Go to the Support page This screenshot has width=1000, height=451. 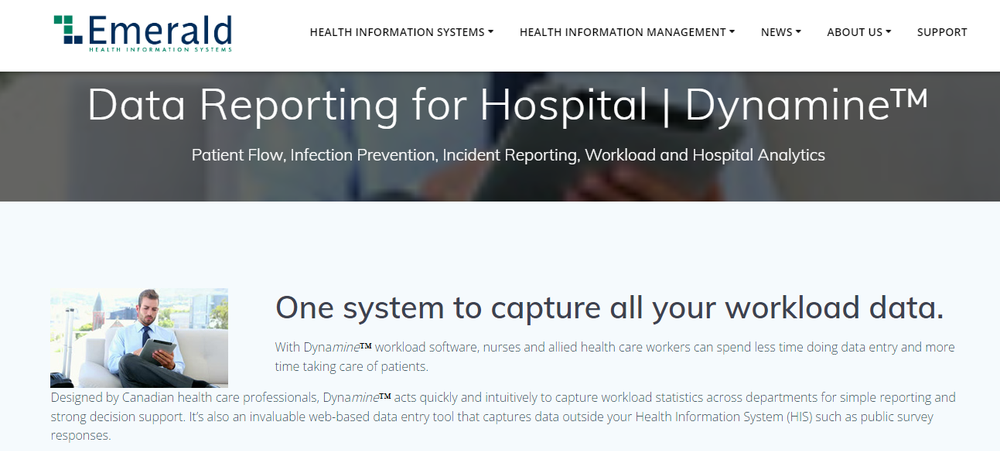(x=942, y=32)
